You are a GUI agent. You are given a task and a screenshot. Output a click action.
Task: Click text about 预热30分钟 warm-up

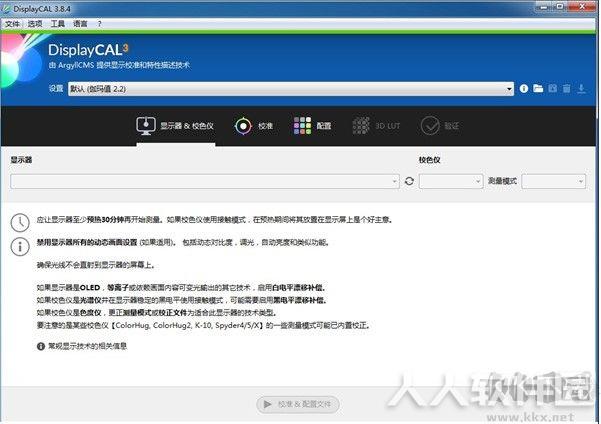(x=214, y=220)
